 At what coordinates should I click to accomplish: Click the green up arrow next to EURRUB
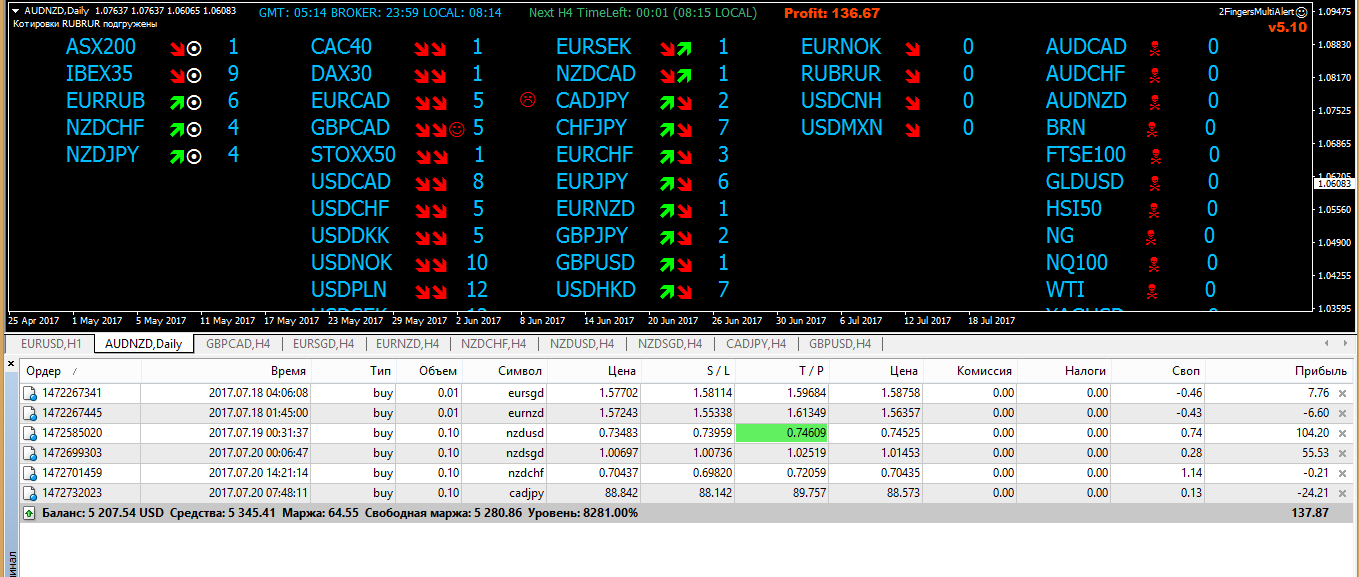[177, 102]
